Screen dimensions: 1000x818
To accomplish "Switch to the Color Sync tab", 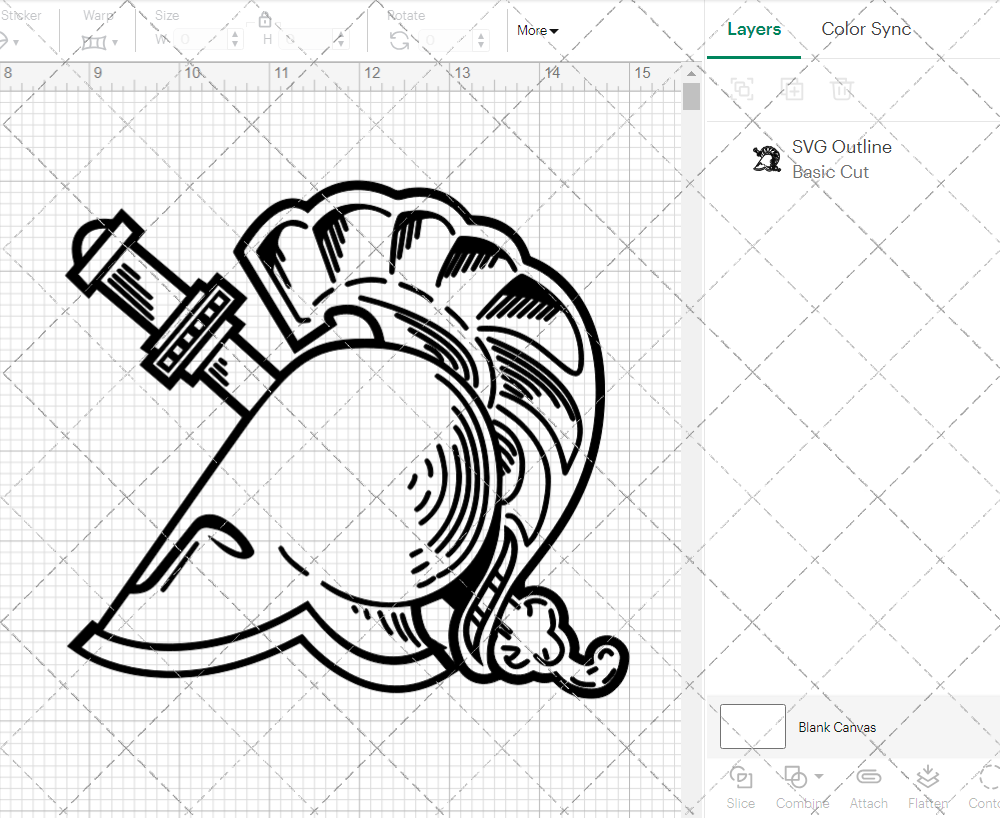I will pos(866,29).
